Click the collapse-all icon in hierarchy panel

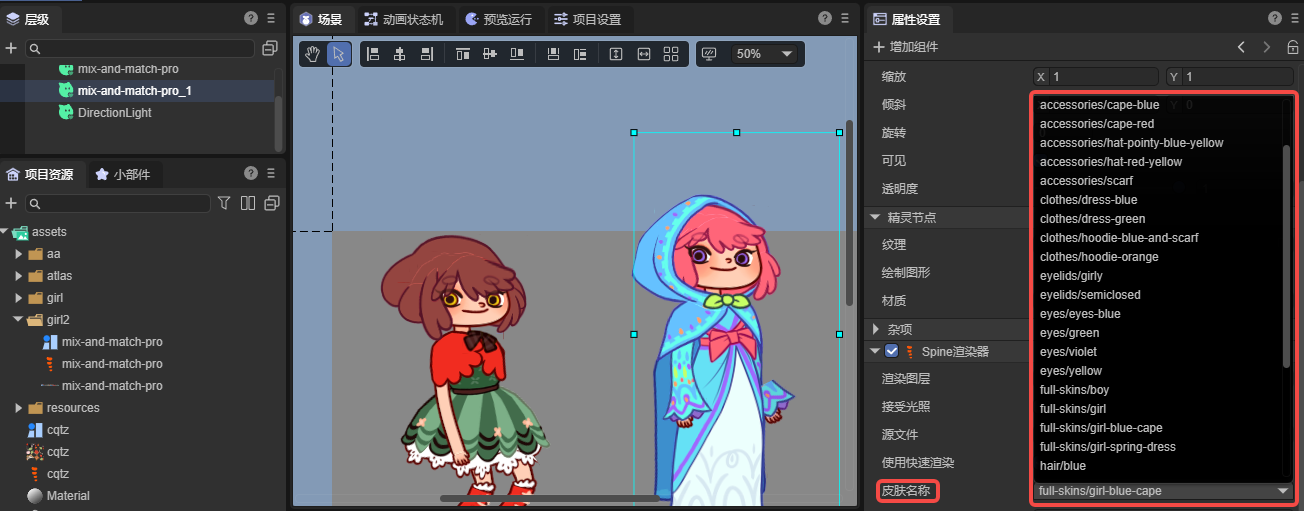[x=269, y=48]
